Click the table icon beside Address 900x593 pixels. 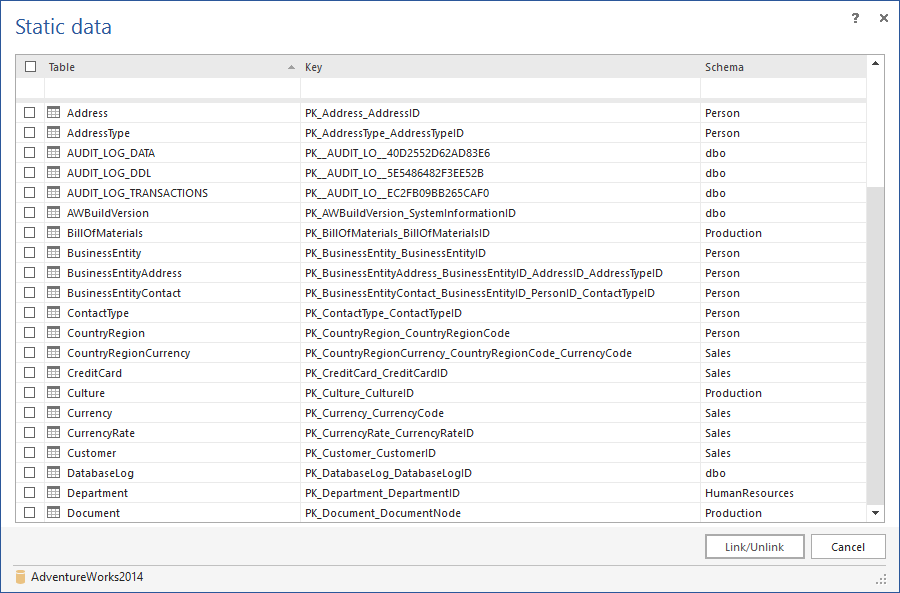coord(54,113)
